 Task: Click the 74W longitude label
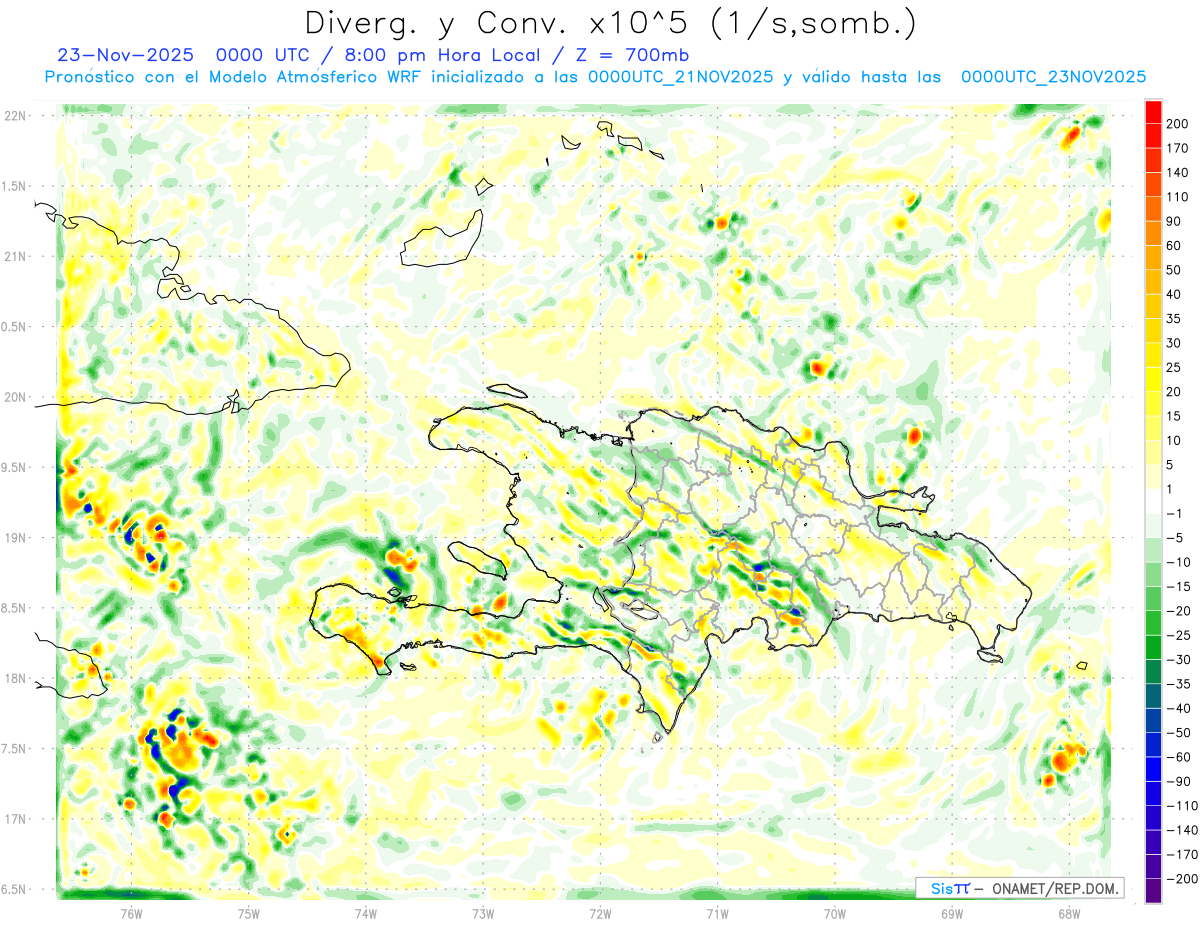(x=366, y=913)
